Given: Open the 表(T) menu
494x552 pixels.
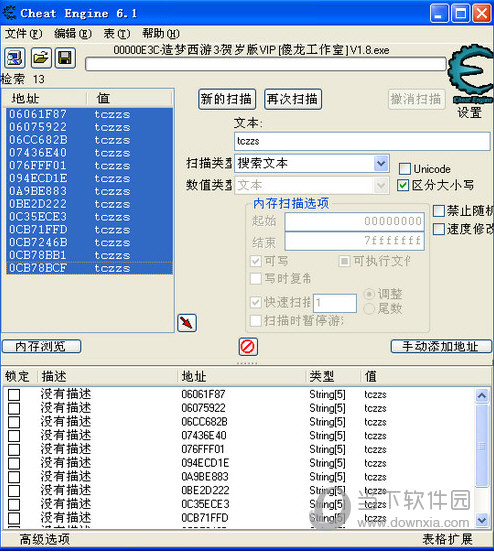Looking at the screenshot, I should click(117, 34).
